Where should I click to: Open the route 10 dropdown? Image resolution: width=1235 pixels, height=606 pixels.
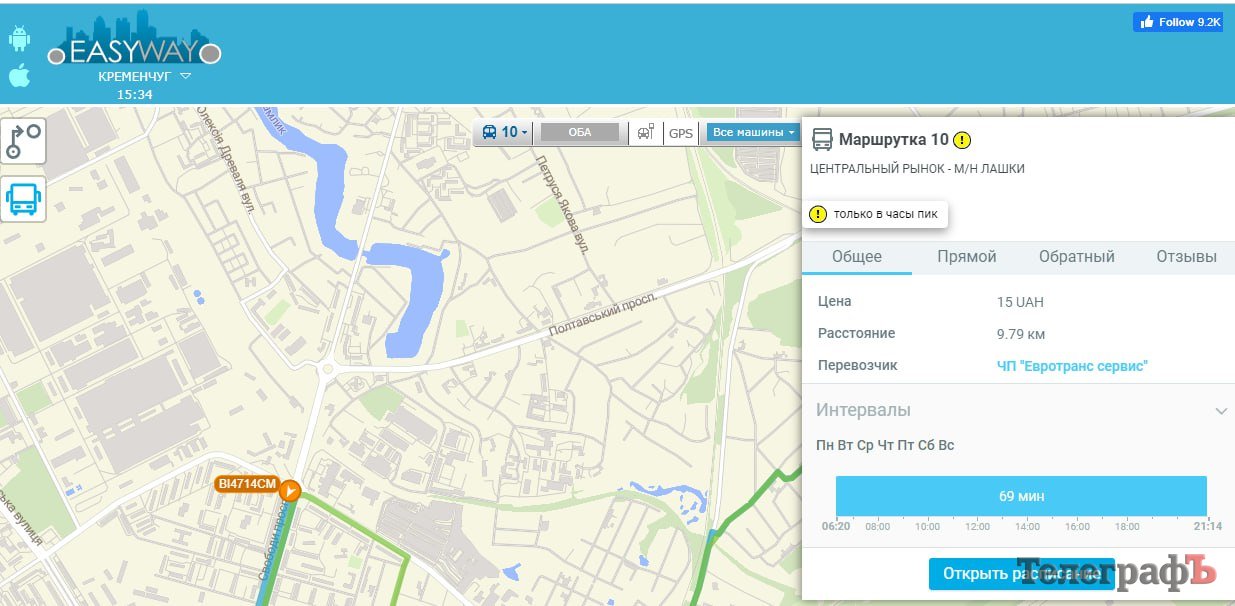pyautogui.click(x=505, y=133)
